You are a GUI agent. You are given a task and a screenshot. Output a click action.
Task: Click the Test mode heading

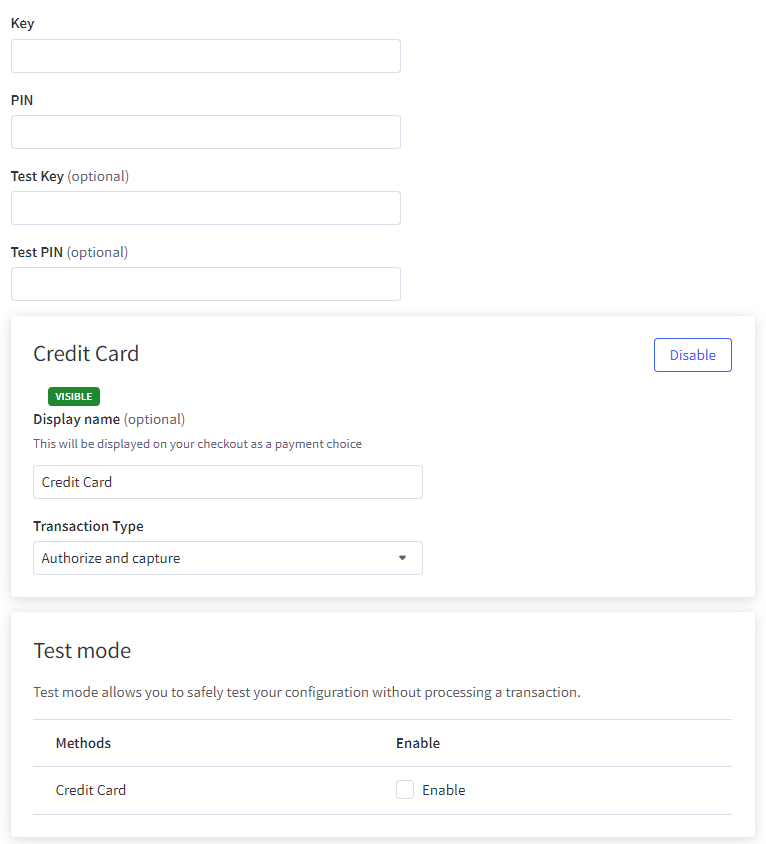pos(82,650)
